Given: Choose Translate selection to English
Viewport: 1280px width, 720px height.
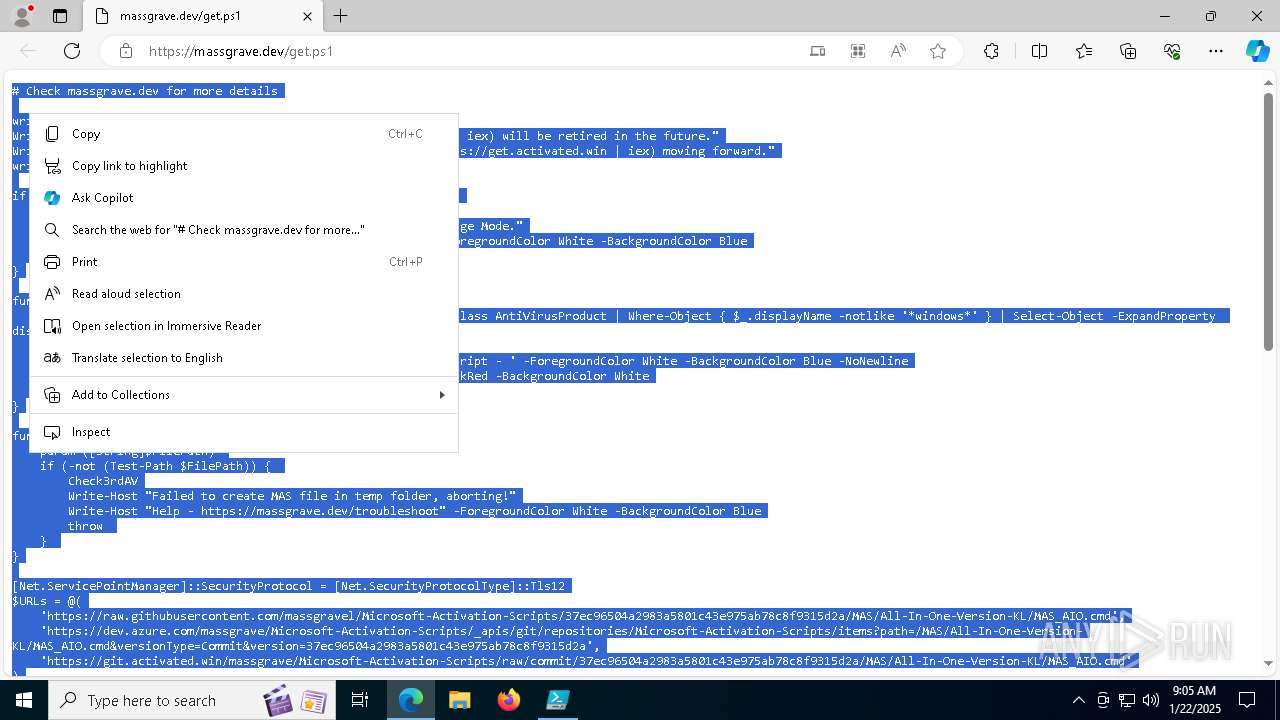Looking at the screenshot, I should coord(244,358).
